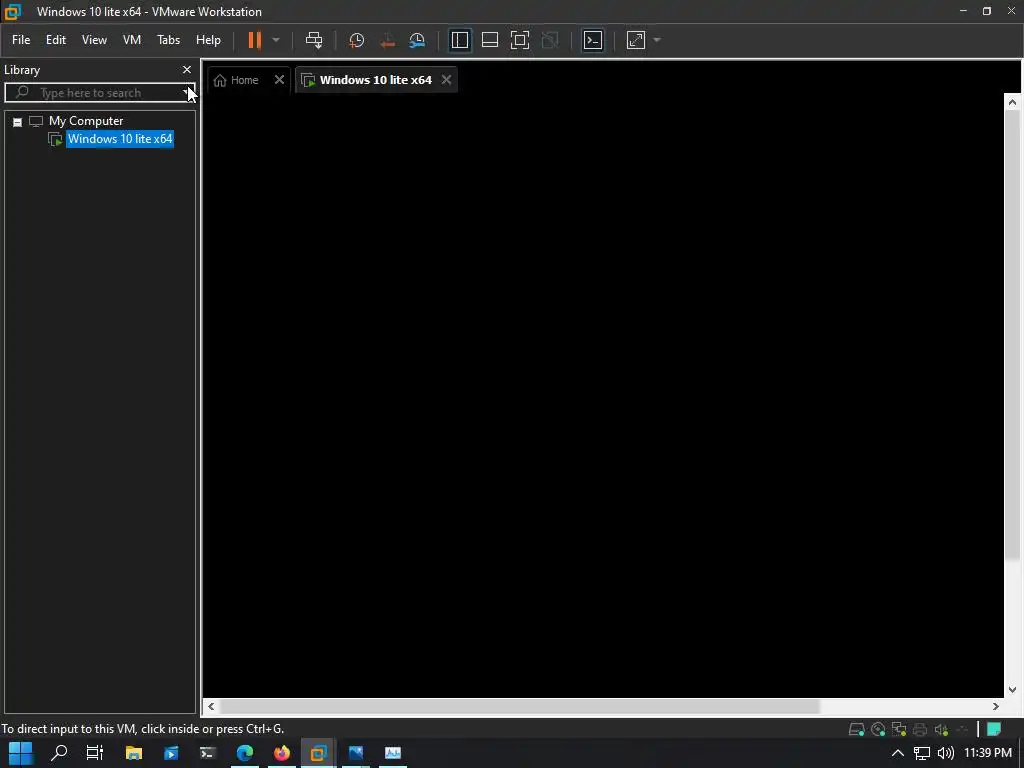The width and height of the screenshot is (1024, 768).
Task: Send Ctrl+Alt+Del to the virtual machine
Action: coord(314,40)
